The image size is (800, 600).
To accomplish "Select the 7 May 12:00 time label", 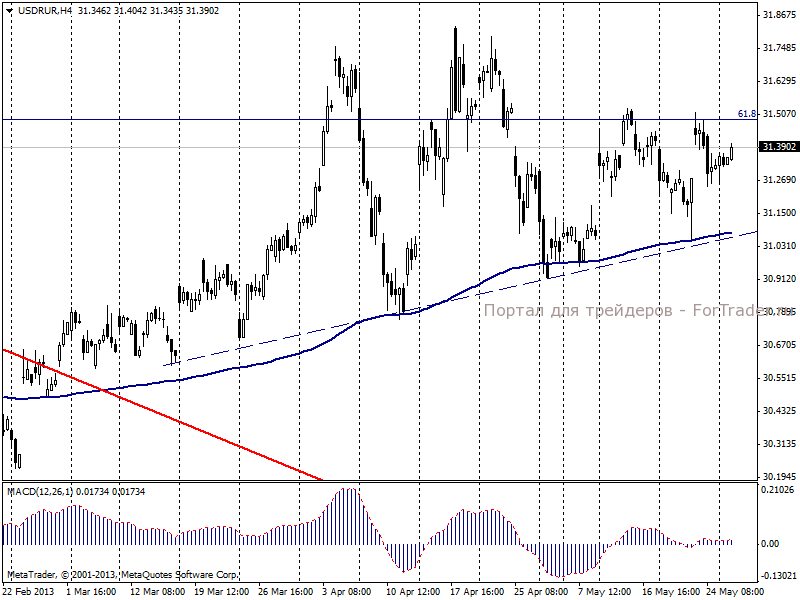I will (x=604, y=592).
